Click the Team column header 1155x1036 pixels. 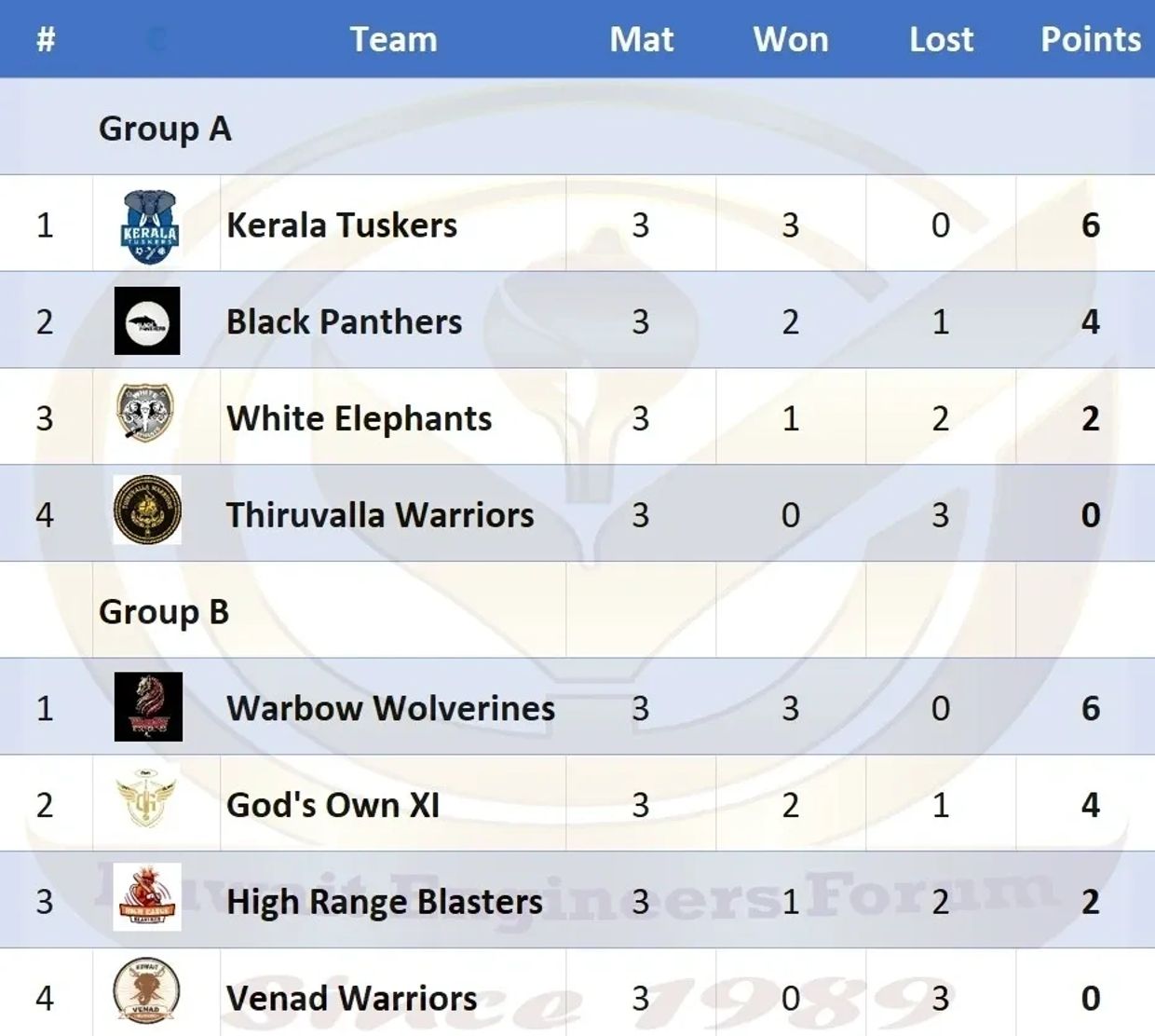tap(393, 39)
